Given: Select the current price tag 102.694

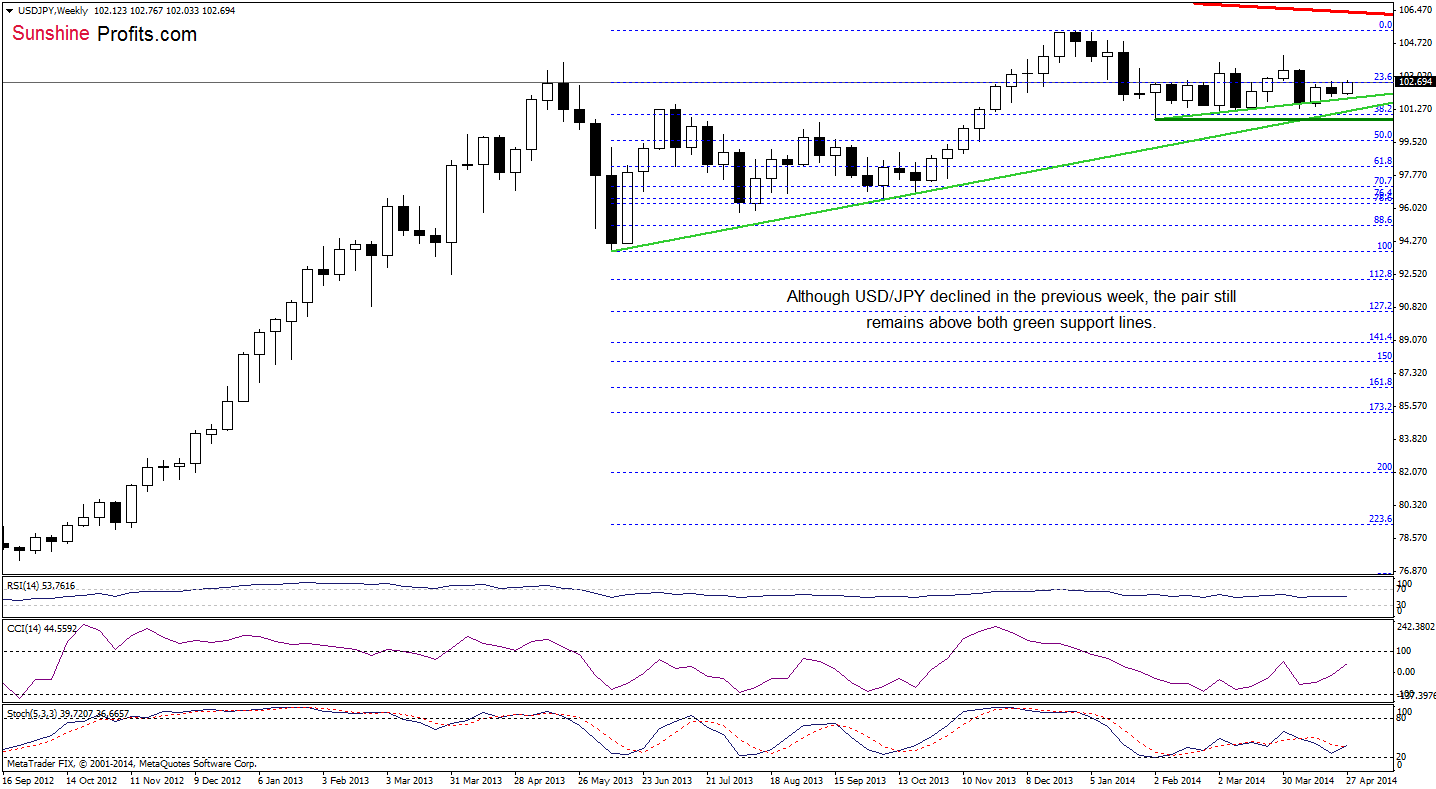Looking at the screenshot, I should (1414, 83).
